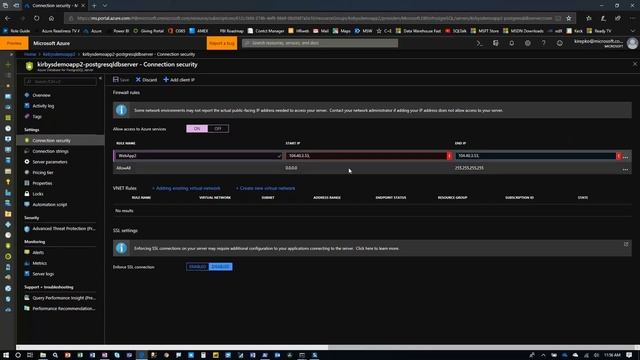Click the Discard X toolbar button
The height and width of the screenshot is (360, 640).
point(146,80)
